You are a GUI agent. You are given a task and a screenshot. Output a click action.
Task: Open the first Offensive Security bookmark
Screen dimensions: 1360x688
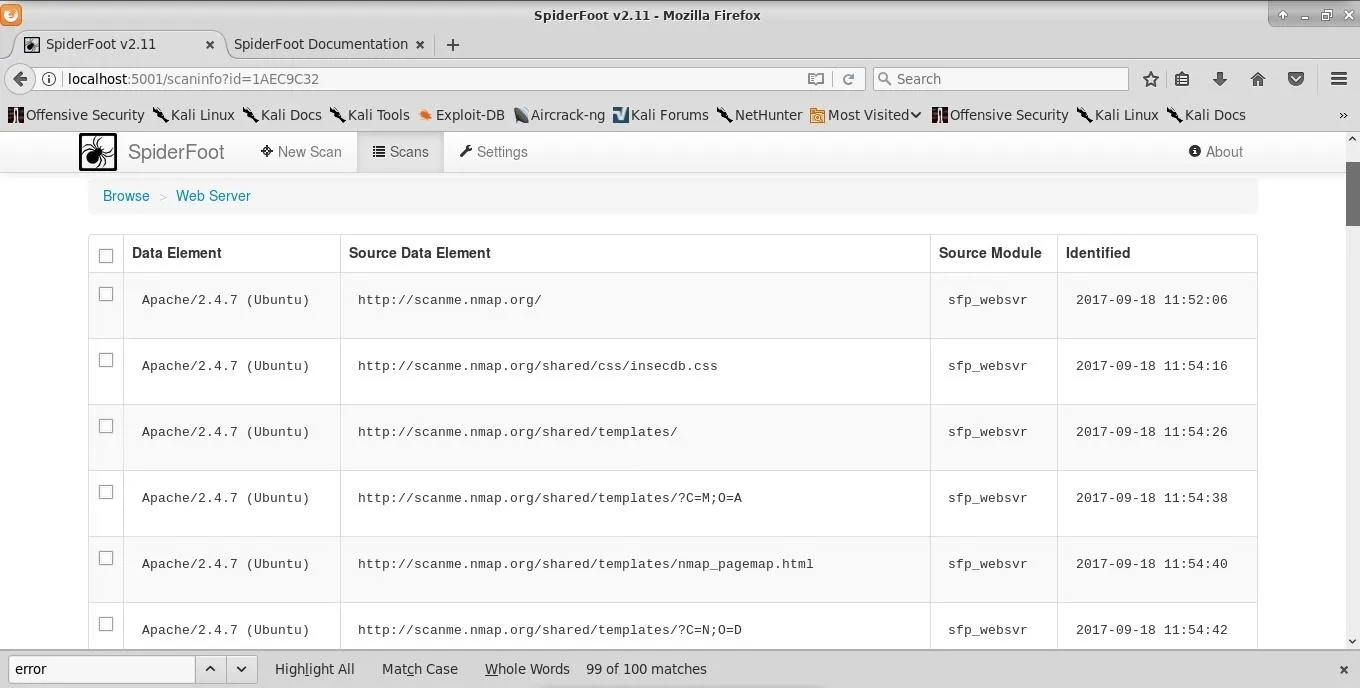tap(76, 115)
